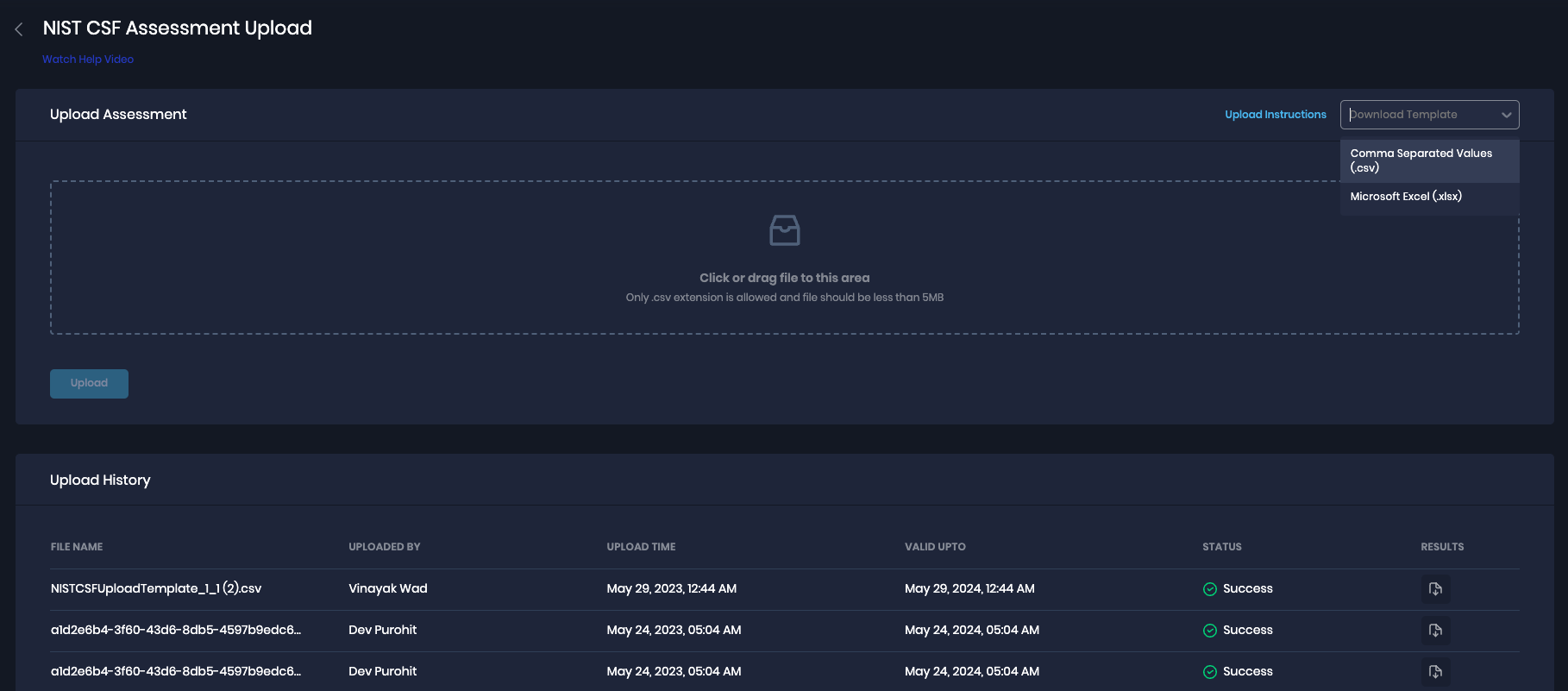Click the inbox icon in drop area
The width and height of the screenshot is (1568, 691).
coord(785,230)
